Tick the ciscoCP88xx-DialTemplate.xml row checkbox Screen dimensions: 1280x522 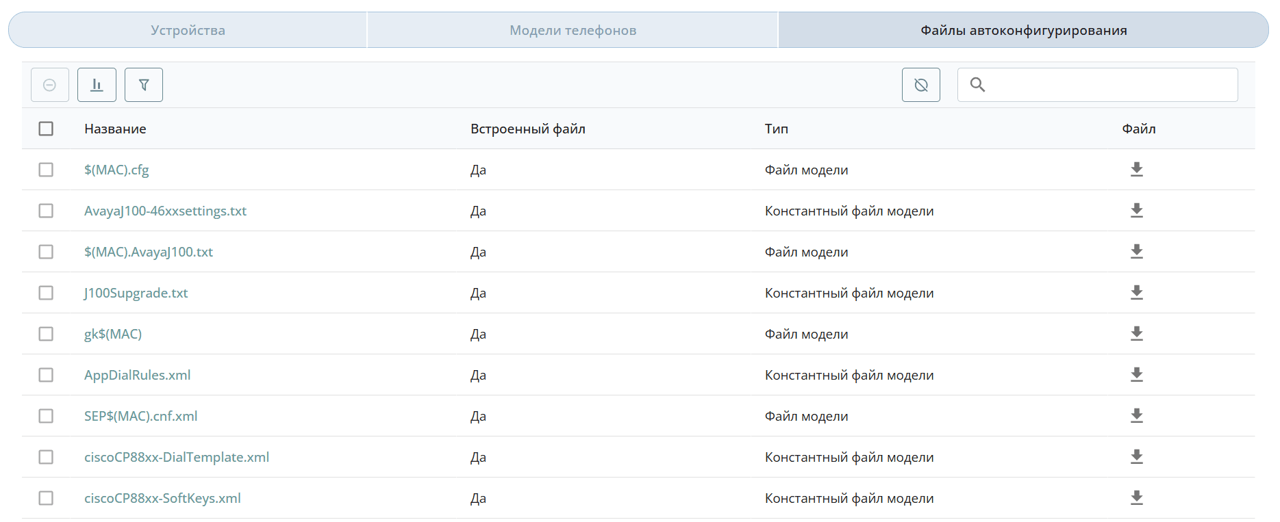pyautogui.click(x=46, y=457)
